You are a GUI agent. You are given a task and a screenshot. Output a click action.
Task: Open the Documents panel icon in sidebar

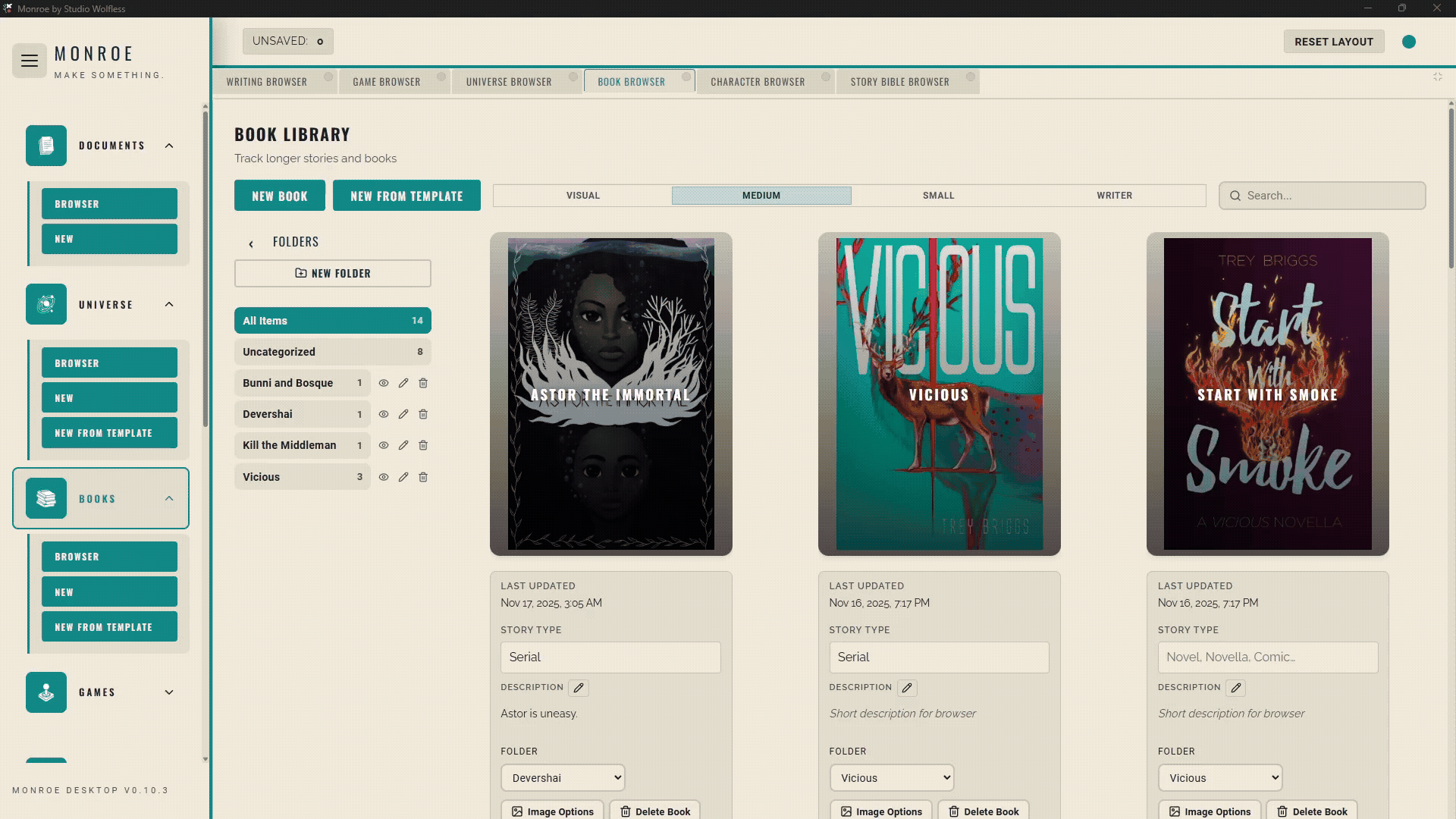click(x=45, y=146)
